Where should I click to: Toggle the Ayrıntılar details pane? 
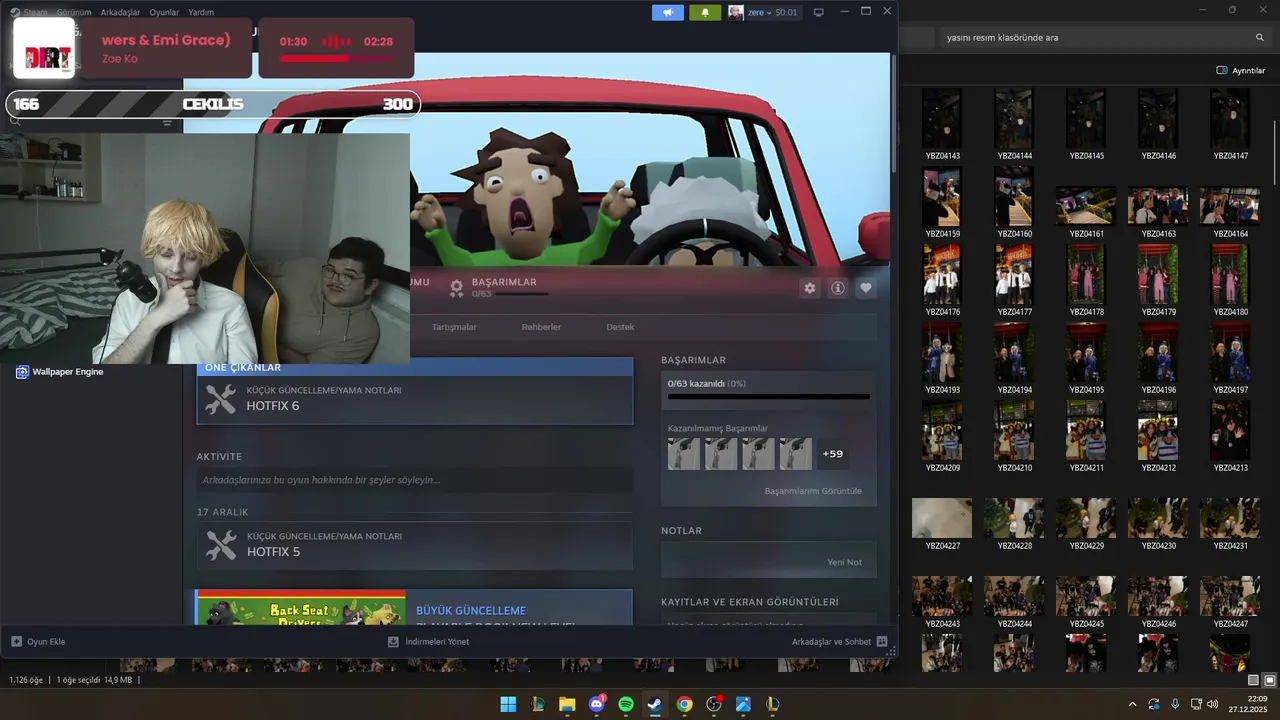point(1241,70)
